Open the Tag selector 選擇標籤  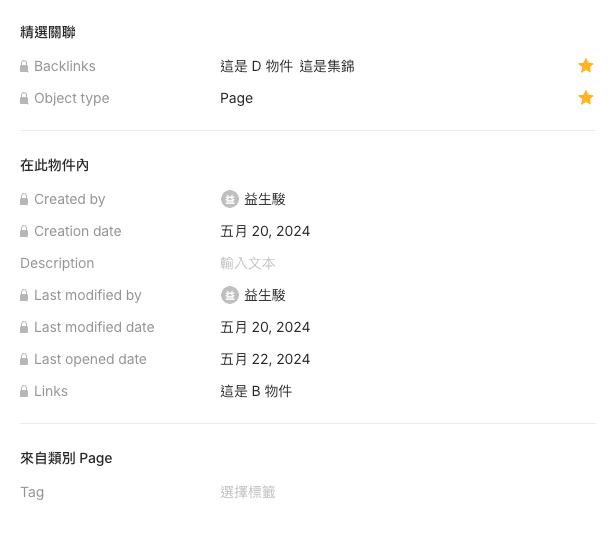pyautogui.click(x=248, y=492)
